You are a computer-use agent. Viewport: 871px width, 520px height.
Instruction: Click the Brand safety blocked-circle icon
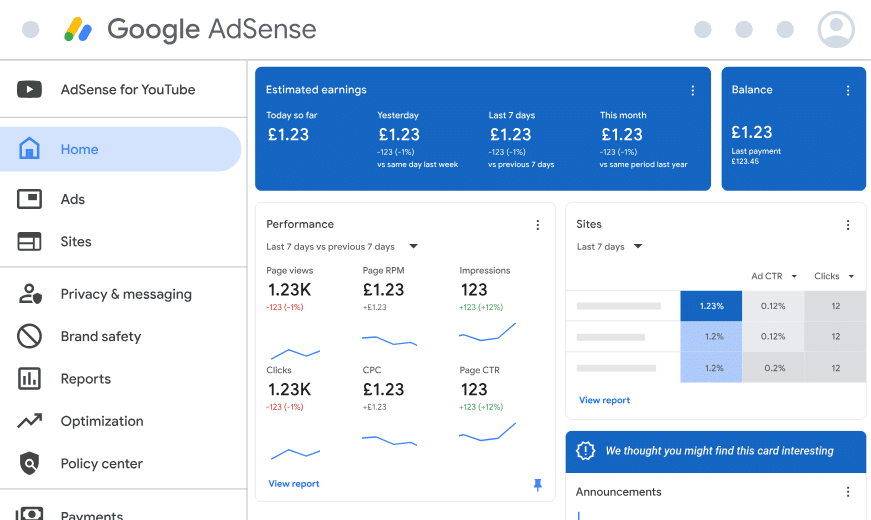[x=29, y=336]
